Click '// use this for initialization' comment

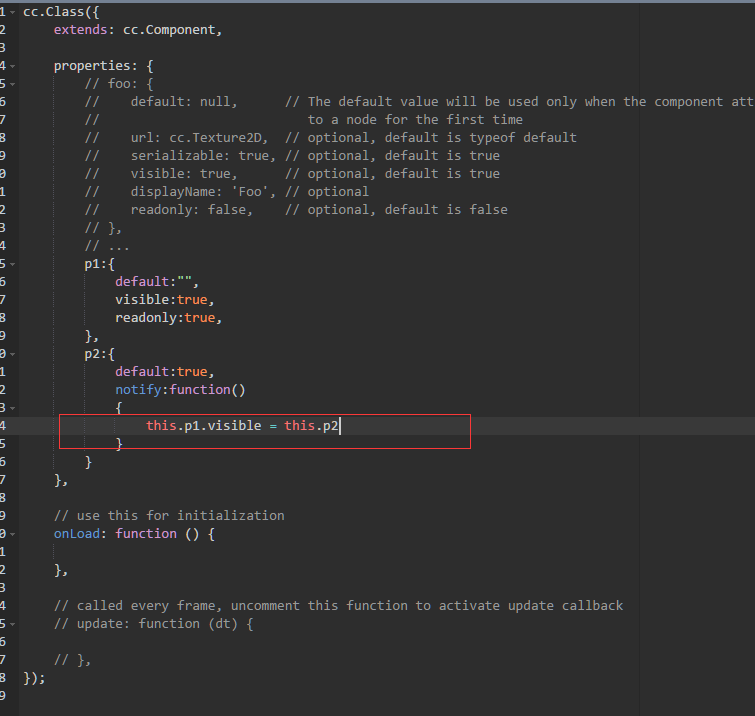[169, 516]
